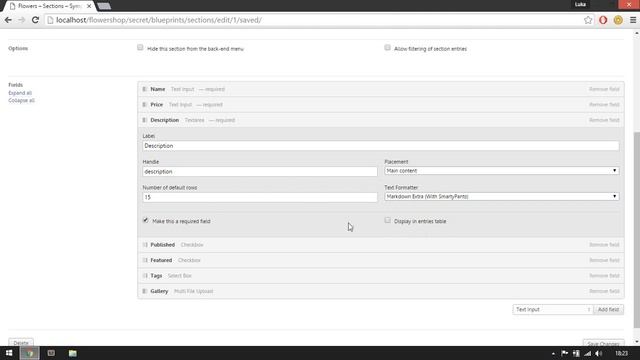Screen dimensions: 640x360
Task: Click the action center flag tray icon
Action: pyautogui.click(x=564, y=353)
